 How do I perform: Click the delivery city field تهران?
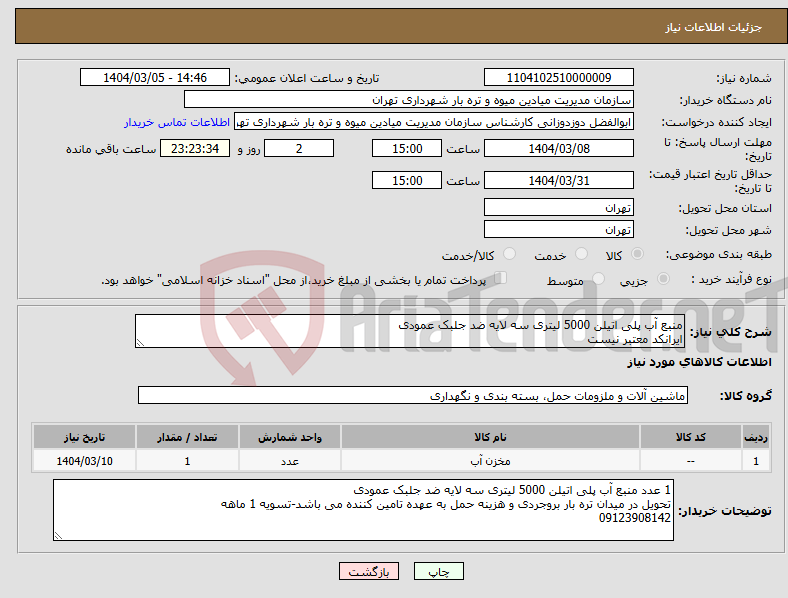[558, 229]
